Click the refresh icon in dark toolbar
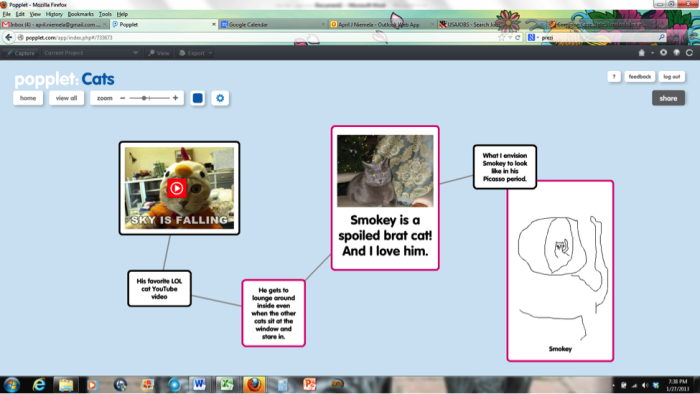The width and height of the screenshot is (700, 394). (690, 53)
